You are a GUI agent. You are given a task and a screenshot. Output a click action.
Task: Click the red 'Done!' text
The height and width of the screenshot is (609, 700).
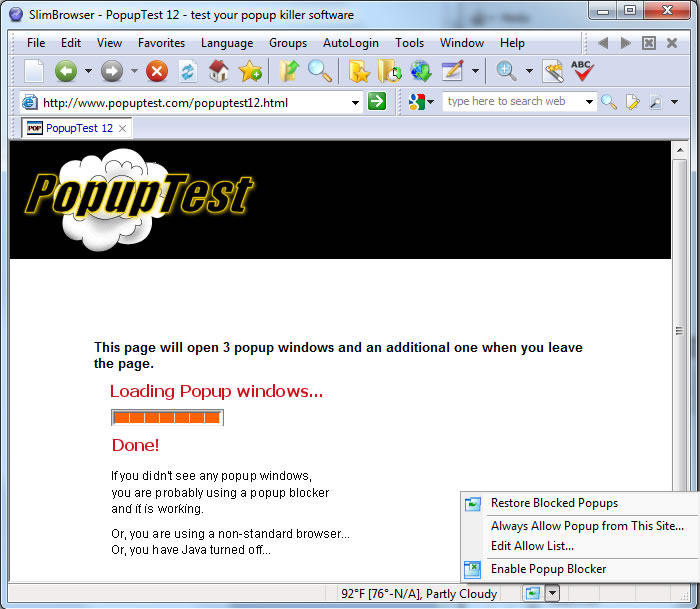pyautogui.click(x=135, y=445)
